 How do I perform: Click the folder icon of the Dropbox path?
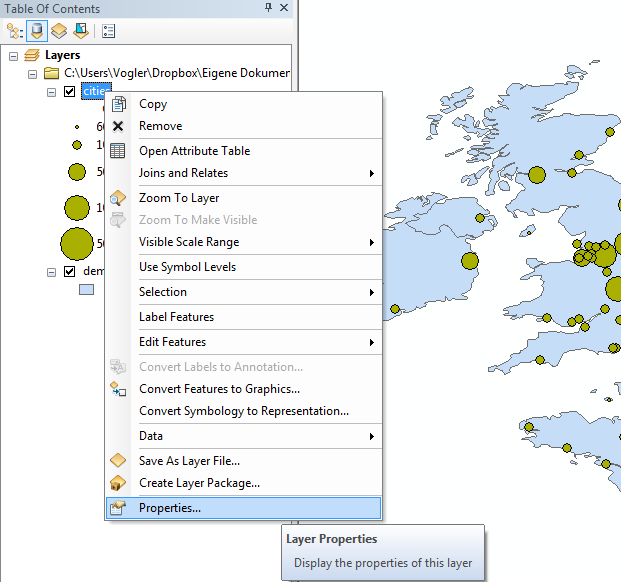(x=51, y=73)
